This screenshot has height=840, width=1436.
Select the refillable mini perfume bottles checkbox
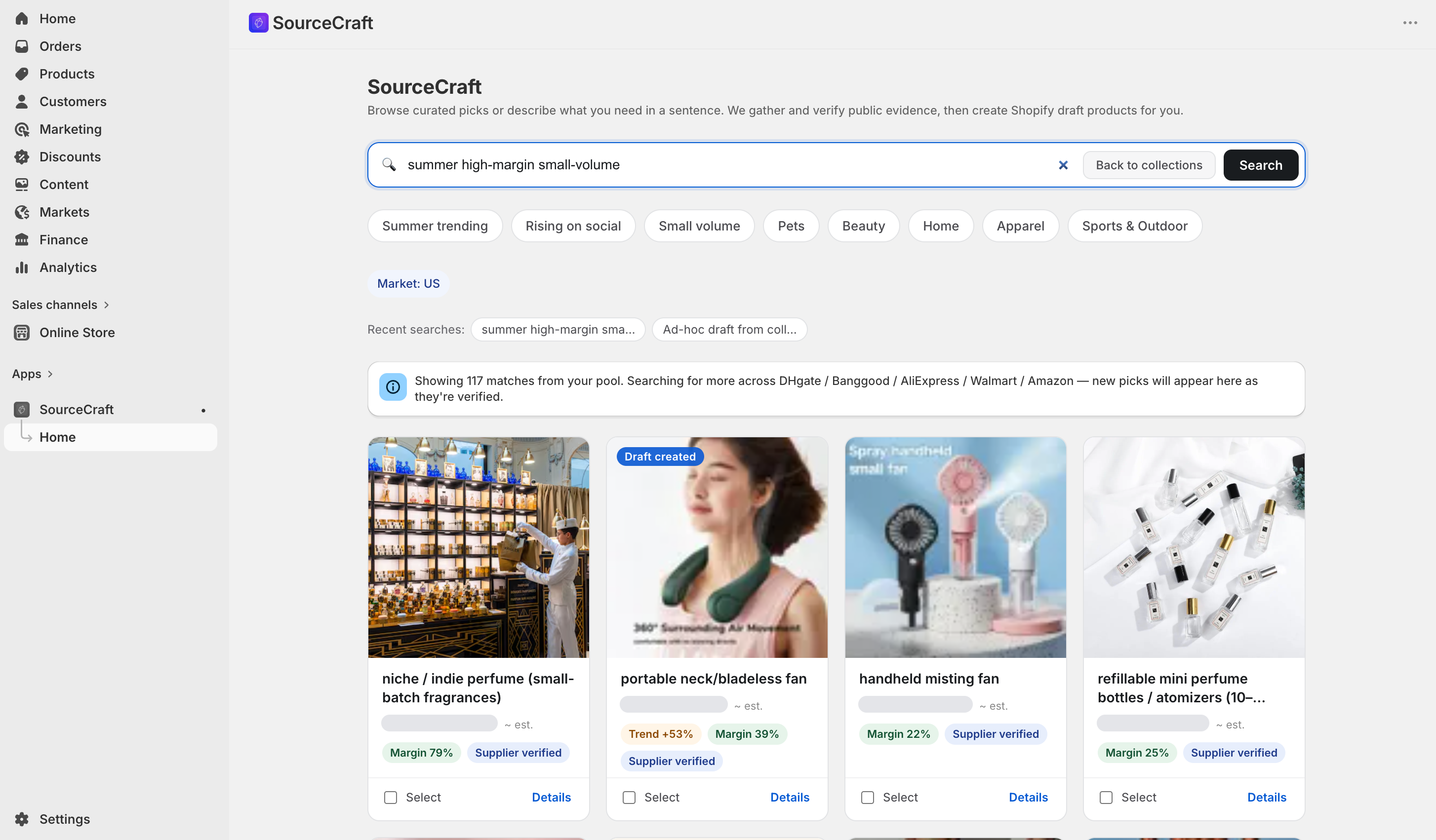1106,797
